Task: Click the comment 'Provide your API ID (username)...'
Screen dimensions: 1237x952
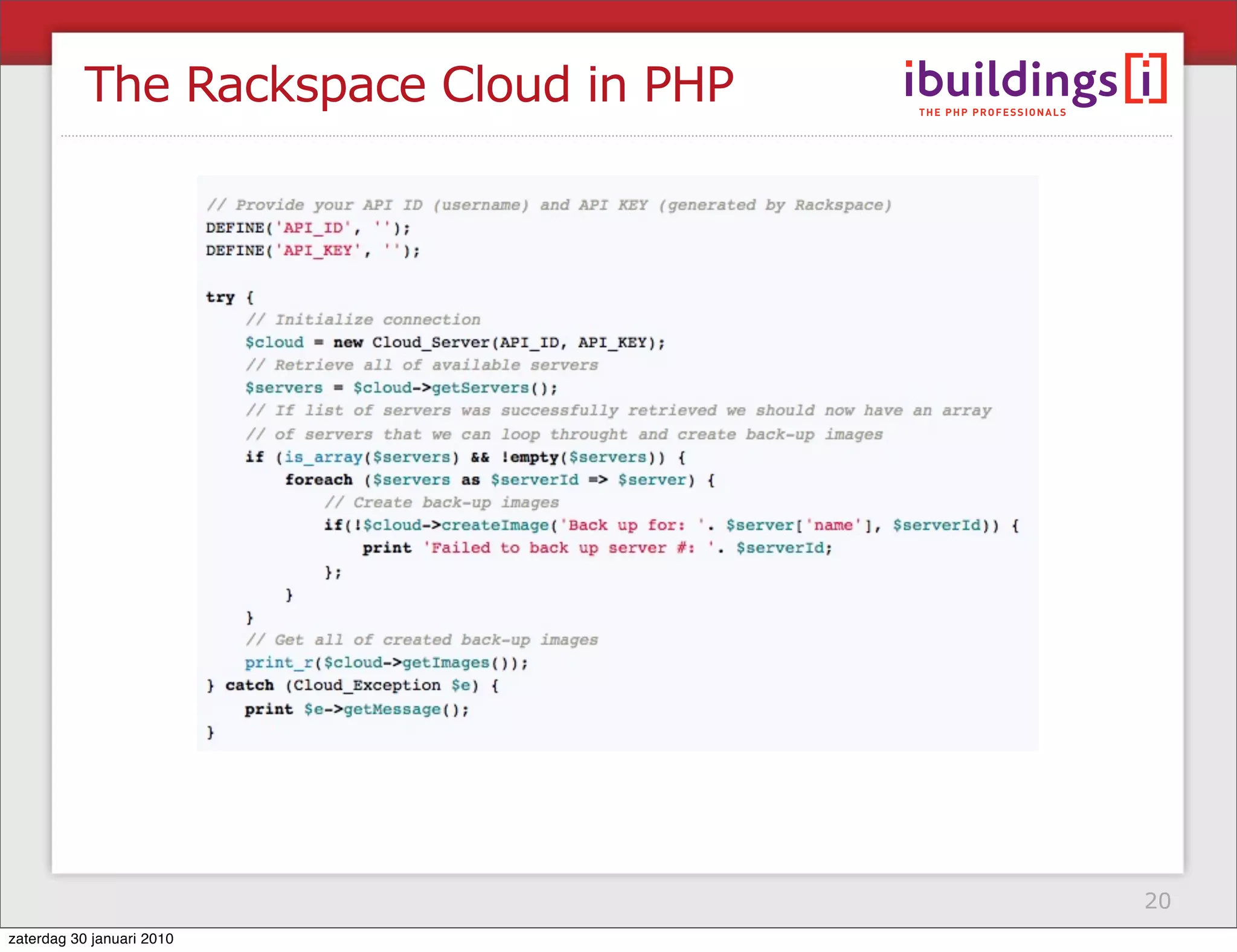Action: tap(548, 205)
